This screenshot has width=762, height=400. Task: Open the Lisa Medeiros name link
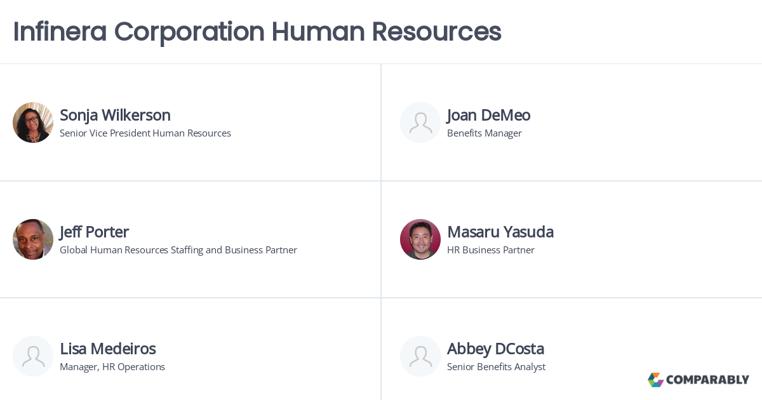click(108, 348)
